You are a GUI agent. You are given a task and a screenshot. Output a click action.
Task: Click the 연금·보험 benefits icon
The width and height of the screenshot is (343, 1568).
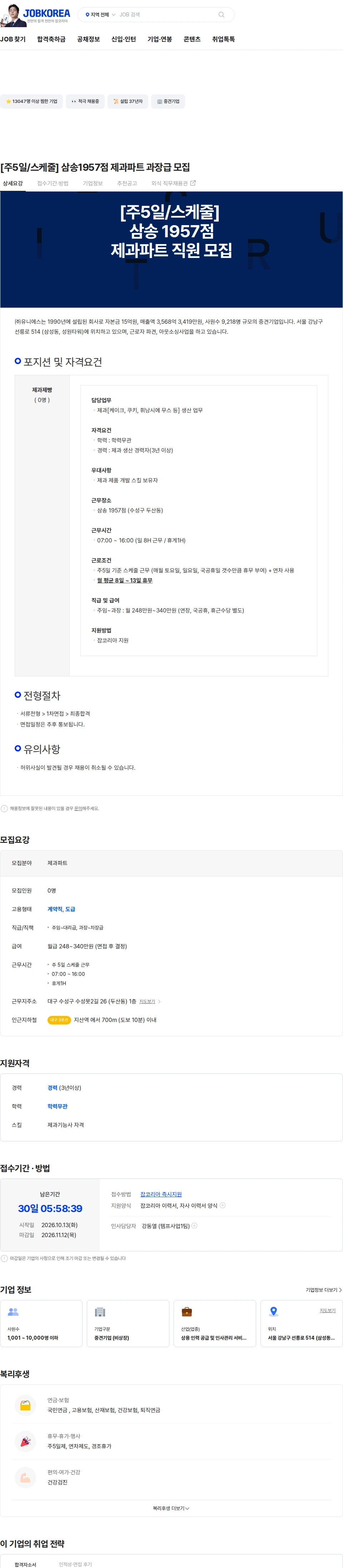25,1405
